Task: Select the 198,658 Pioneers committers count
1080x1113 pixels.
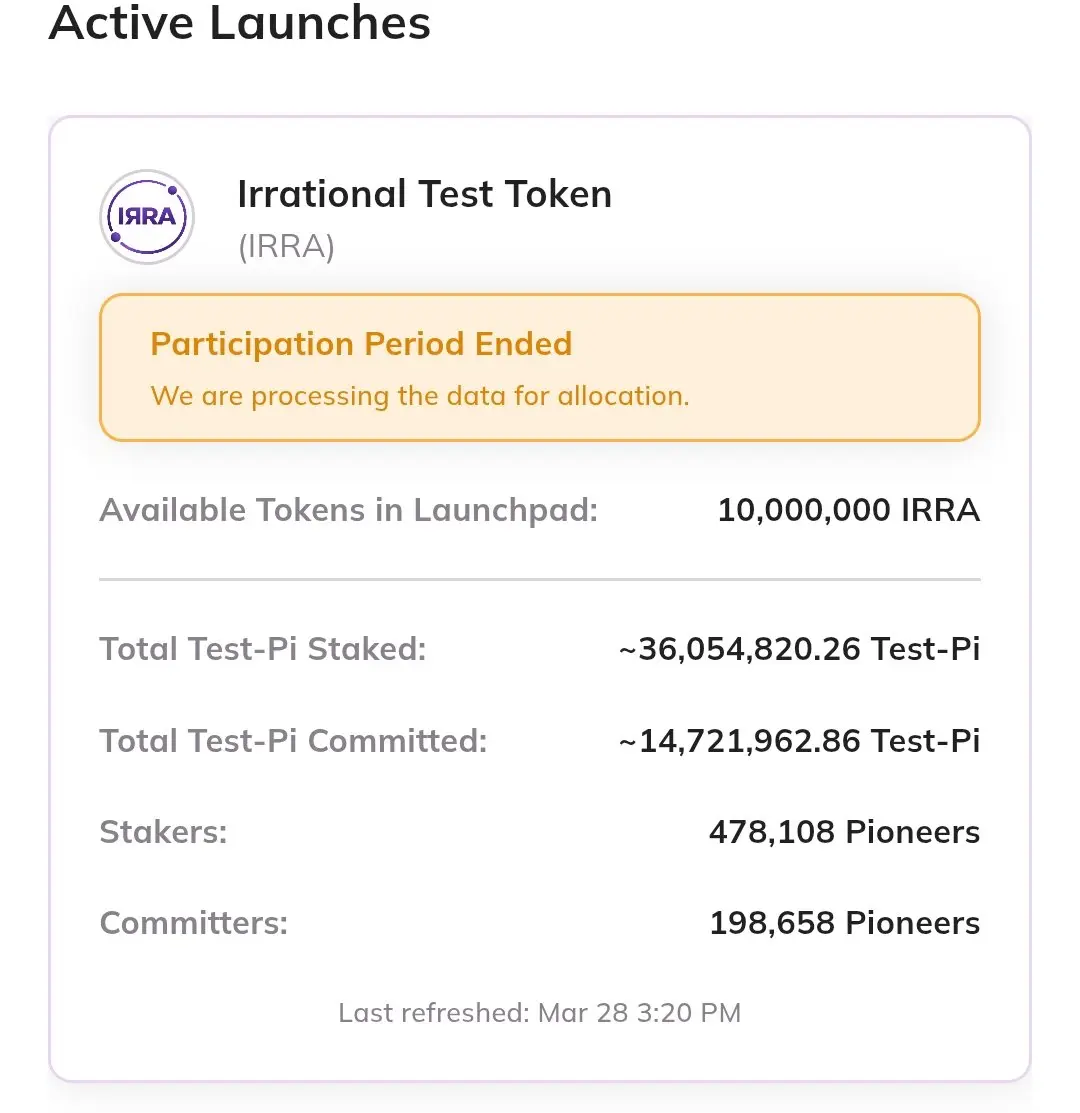Action: click(x=844, y=923)
